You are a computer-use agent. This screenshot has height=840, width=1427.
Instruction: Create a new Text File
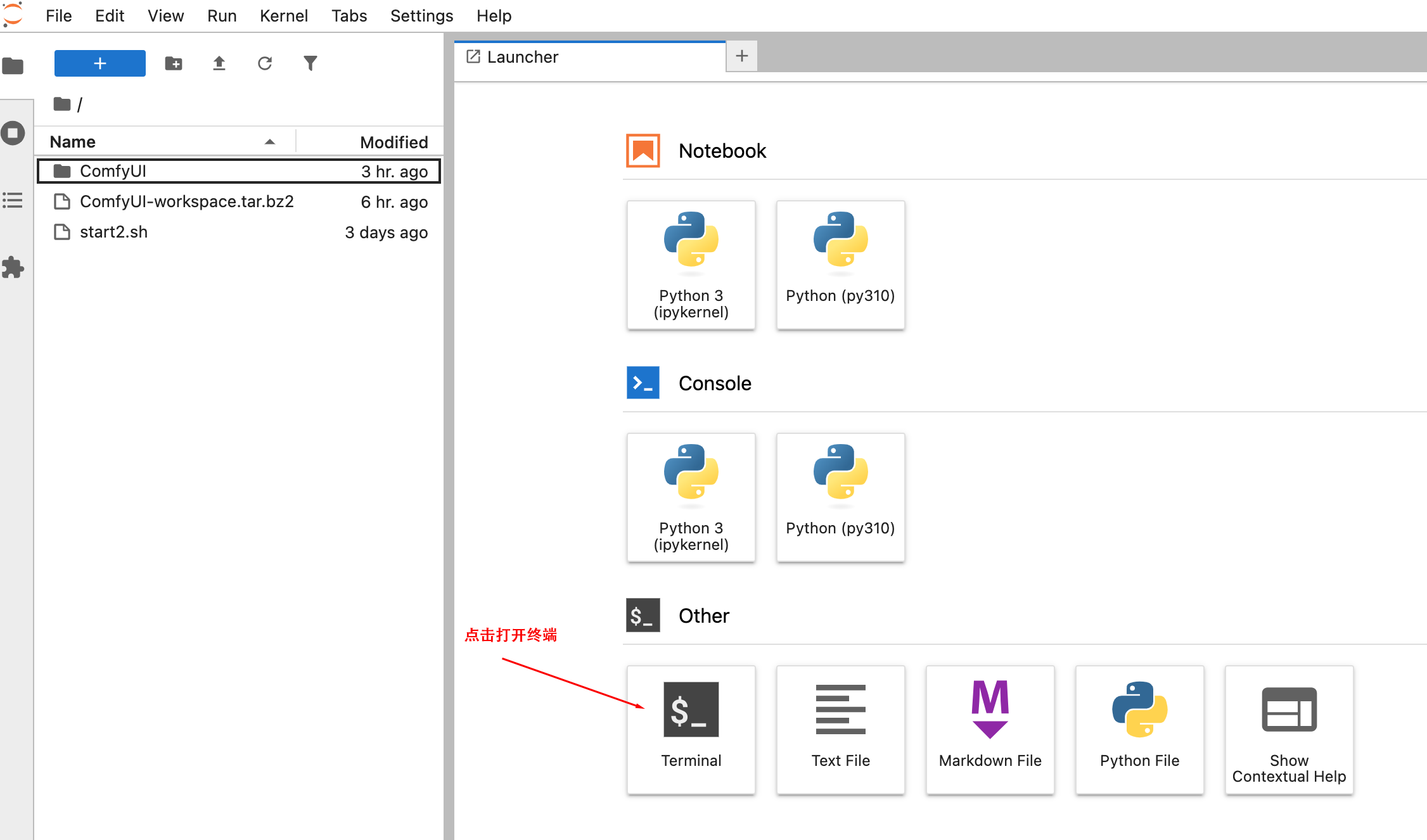(840, 729)
